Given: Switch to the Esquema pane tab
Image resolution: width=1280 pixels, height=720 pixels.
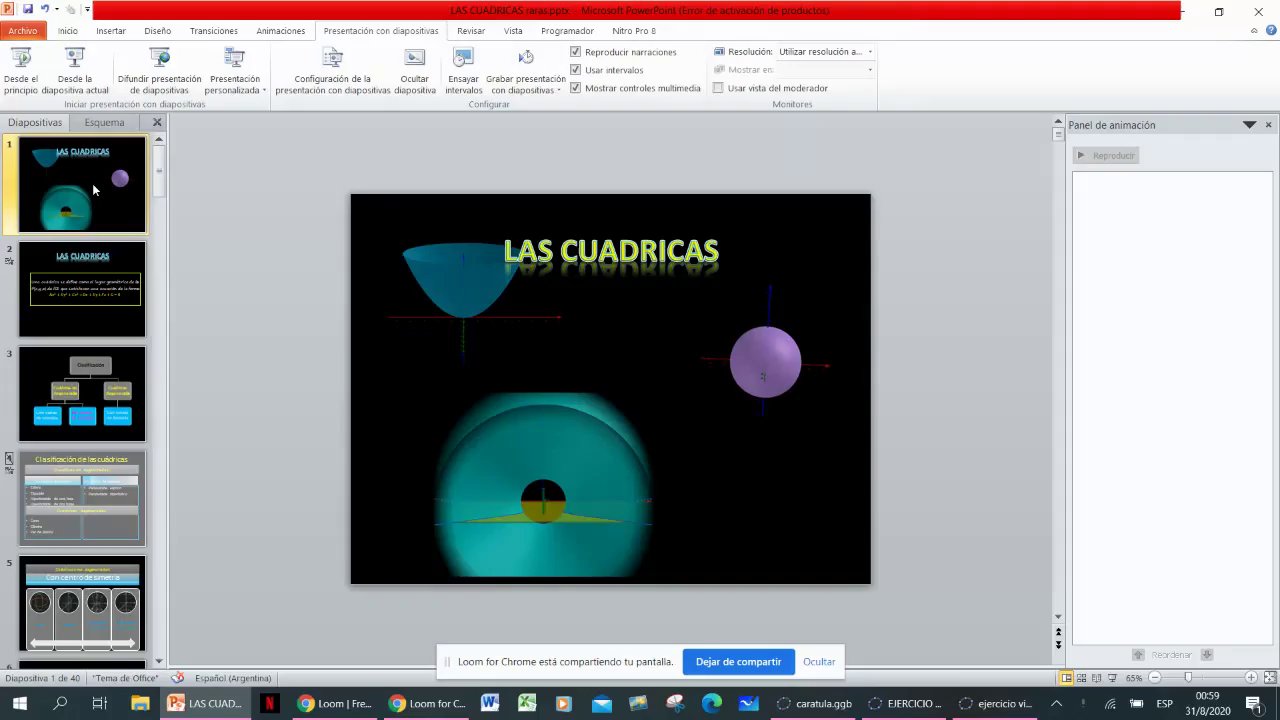Looking at the screenshot, I should click(x=105, y=122).
